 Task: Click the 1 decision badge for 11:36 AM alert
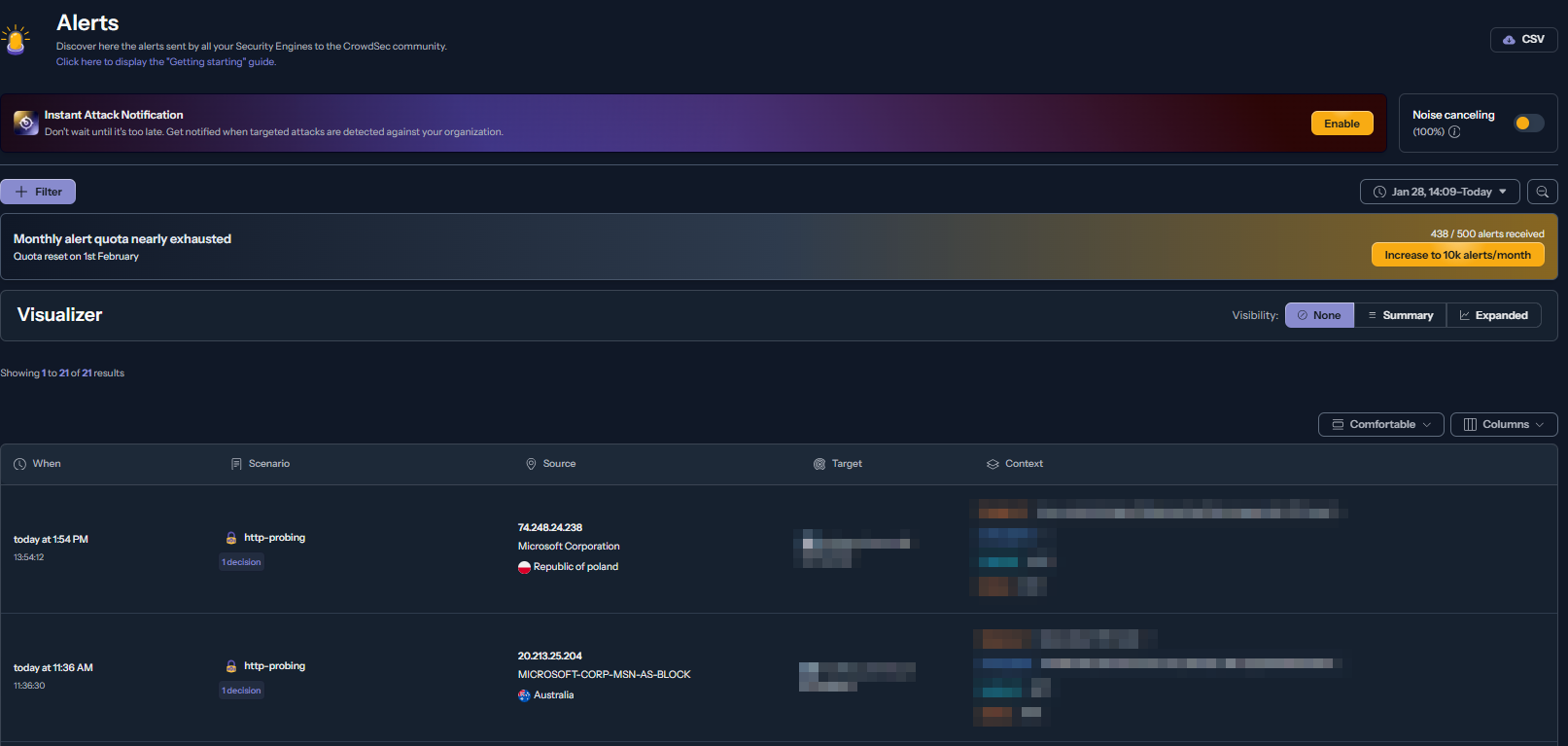(241, 691)
